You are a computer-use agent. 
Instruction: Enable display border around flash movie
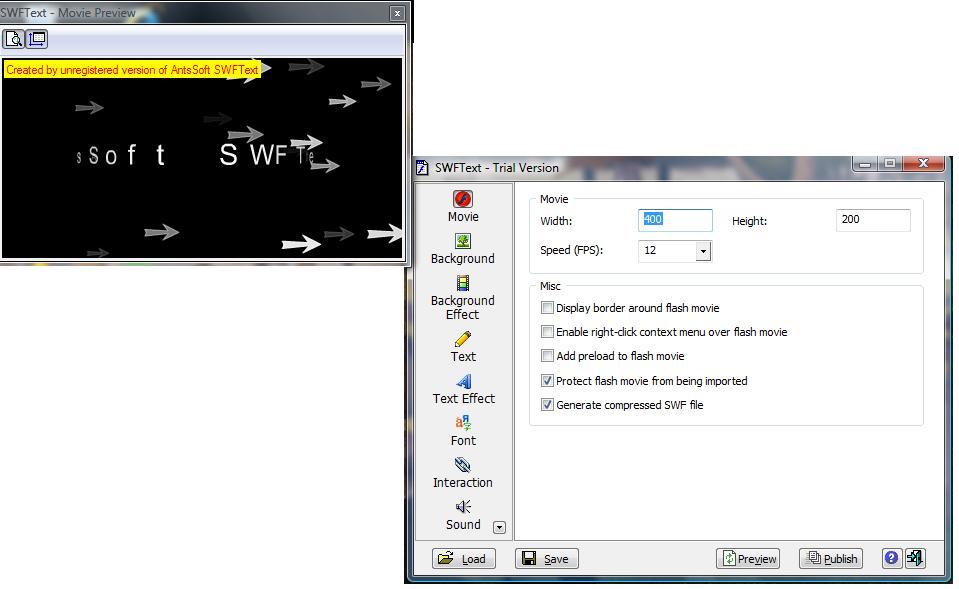coord(547,308)
